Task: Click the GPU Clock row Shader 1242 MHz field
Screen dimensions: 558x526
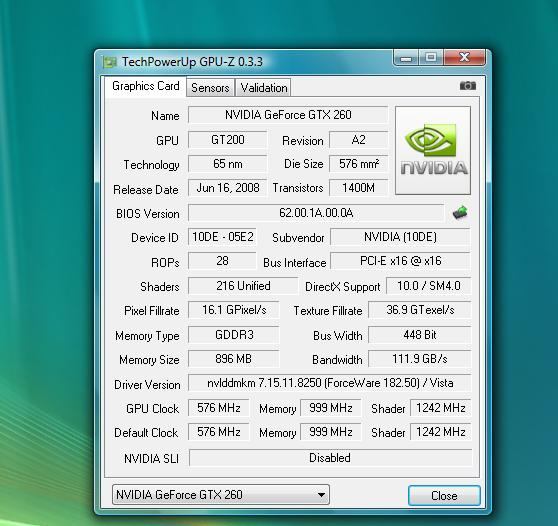Action: click(x=441, y=407)
